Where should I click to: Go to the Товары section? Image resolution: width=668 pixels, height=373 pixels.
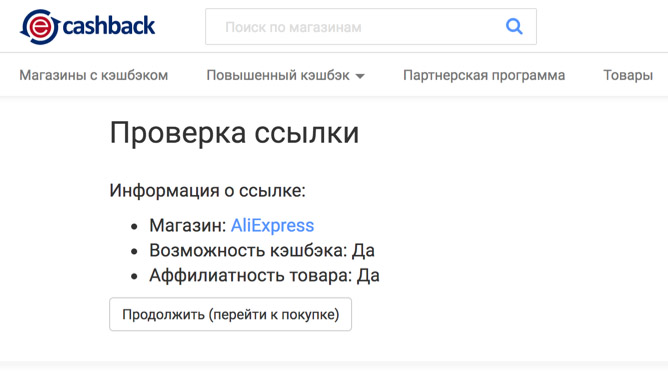coord(628,75)
